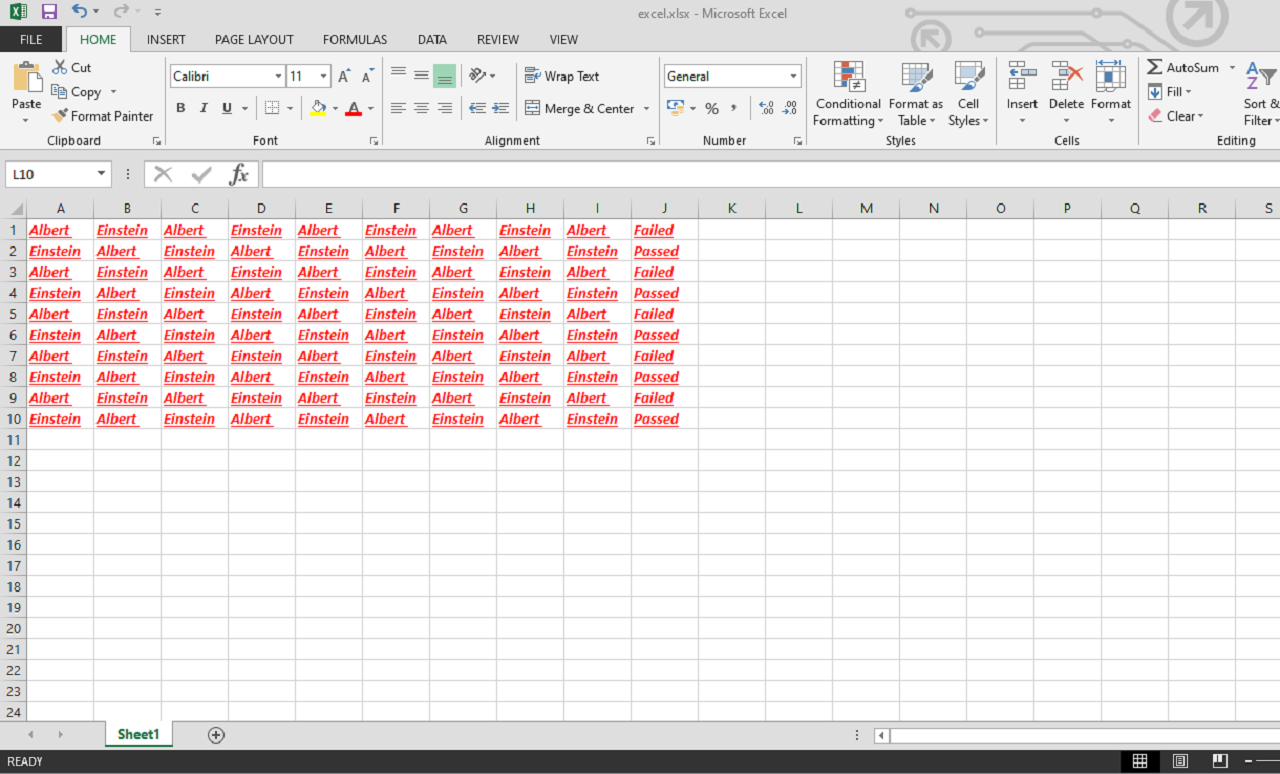Switch to the FORMULAS tab

coord(355,39)
